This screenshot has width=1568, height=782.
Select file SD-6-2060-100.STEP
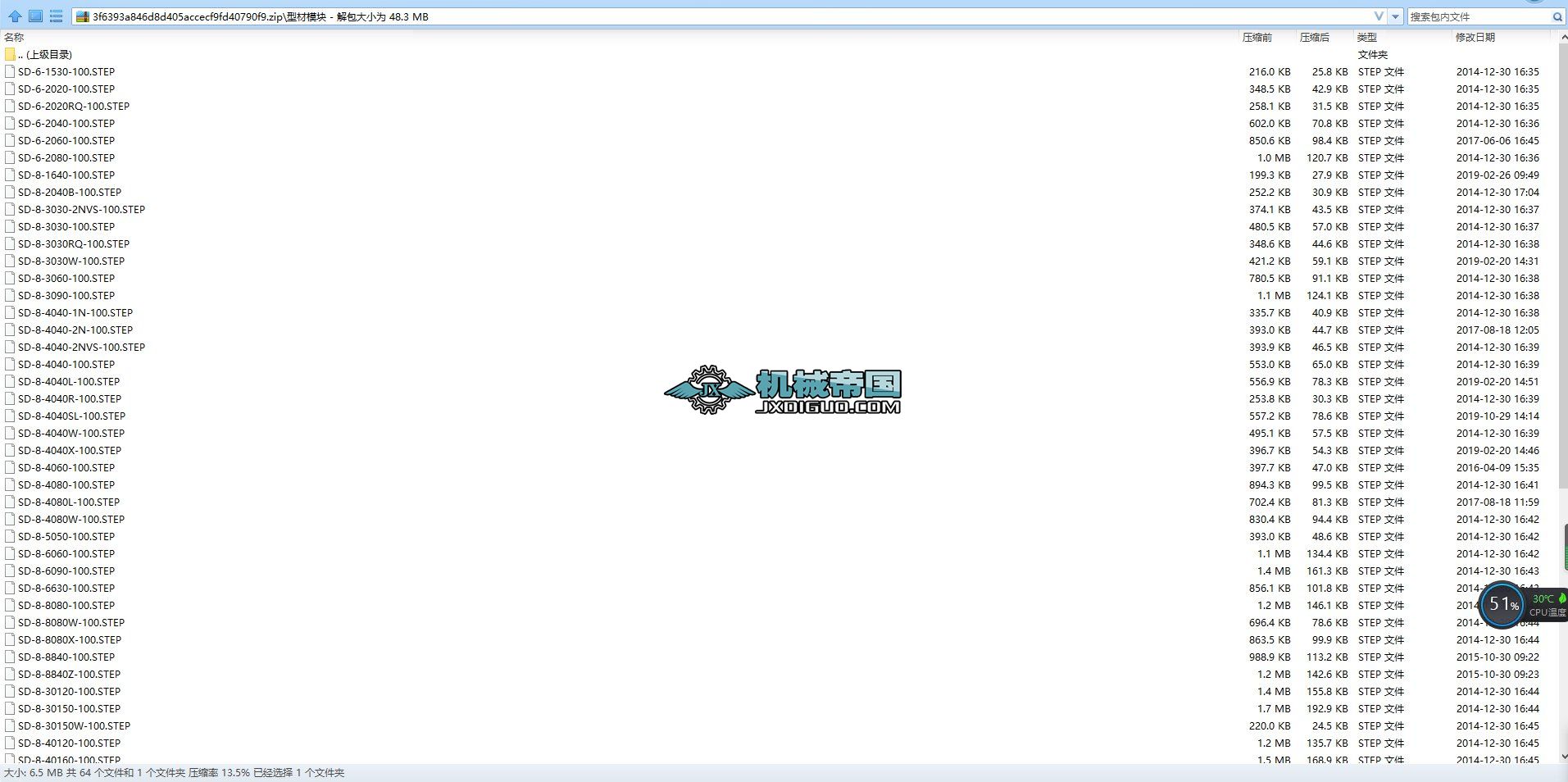point(66,140)
